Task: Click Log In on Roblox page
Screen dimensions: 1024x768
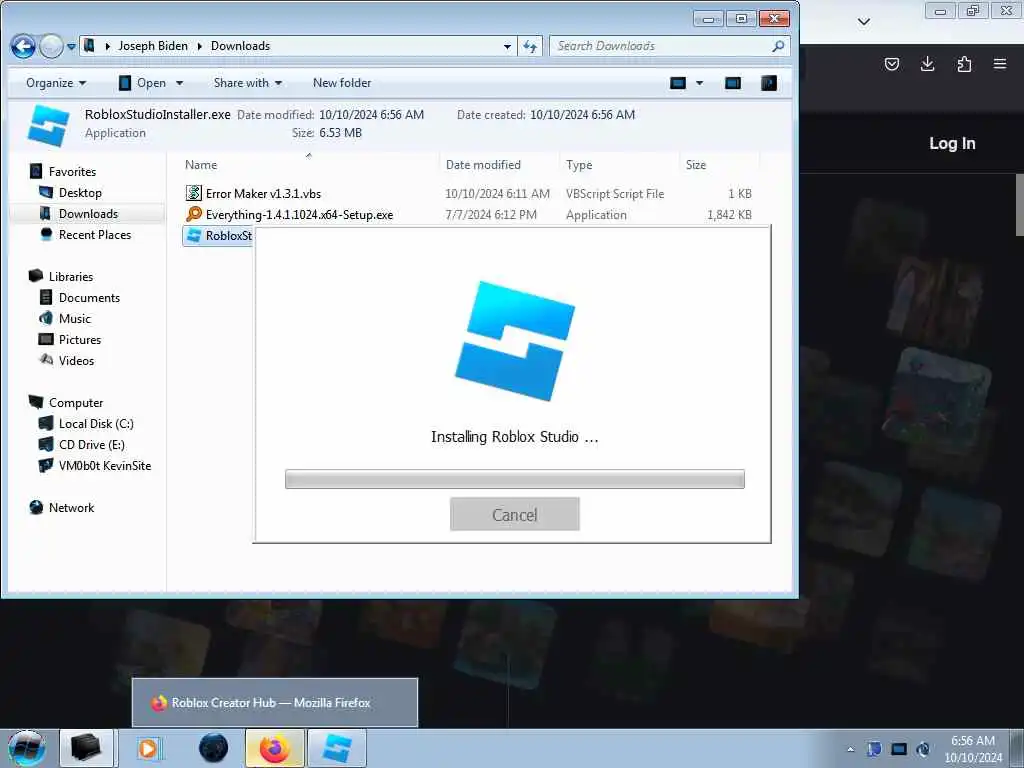Action: click(x=952, y=144)
